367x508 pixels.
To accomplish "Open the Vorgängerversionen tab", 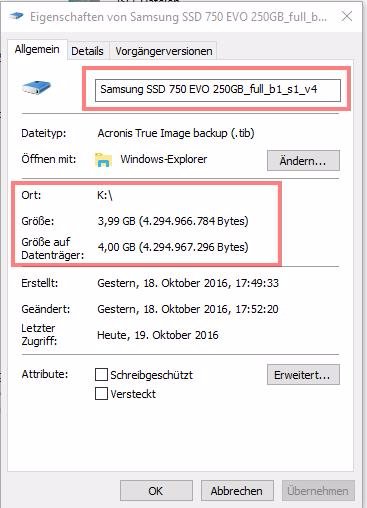I will 164,51.
